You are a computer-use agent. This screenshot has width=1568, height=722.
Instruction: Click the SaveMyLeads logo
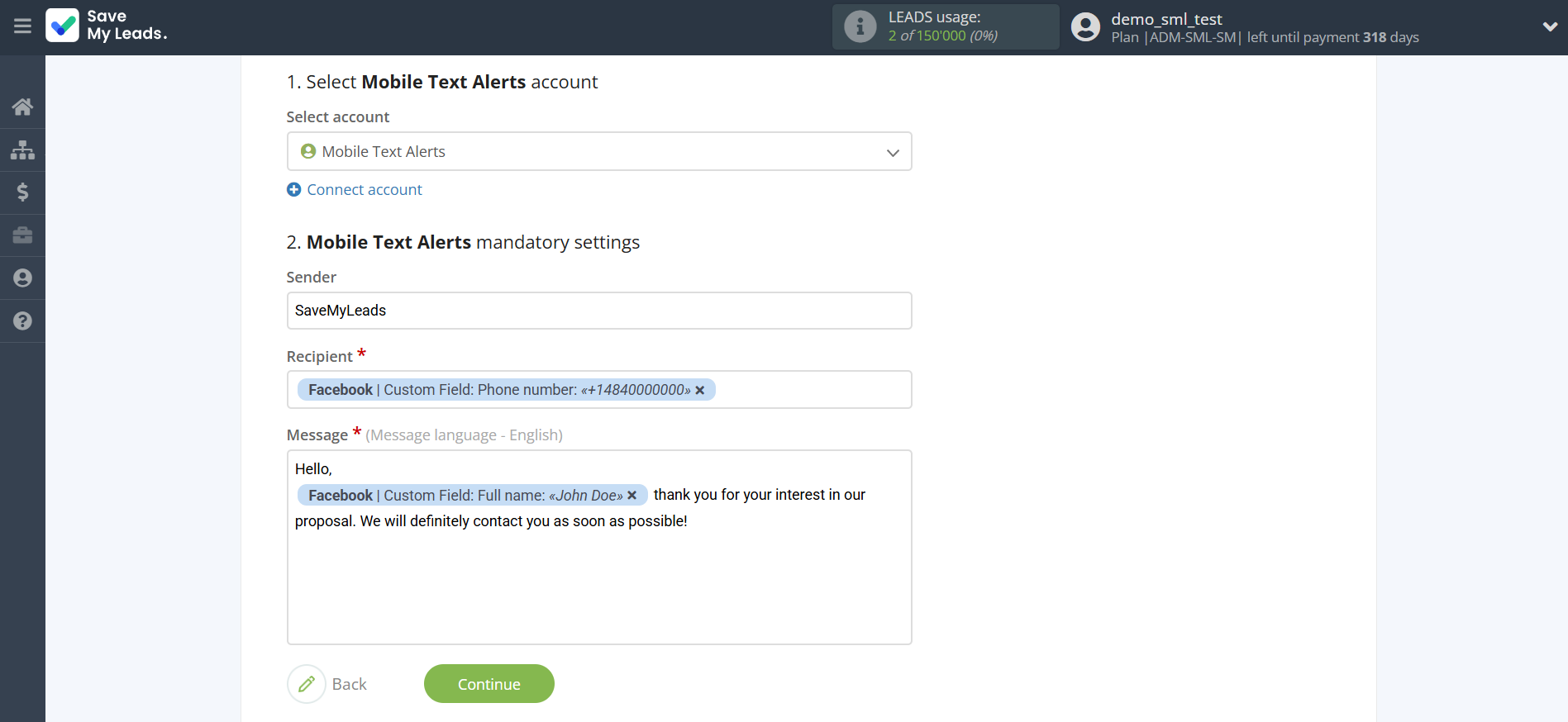[x=107, y=26]
